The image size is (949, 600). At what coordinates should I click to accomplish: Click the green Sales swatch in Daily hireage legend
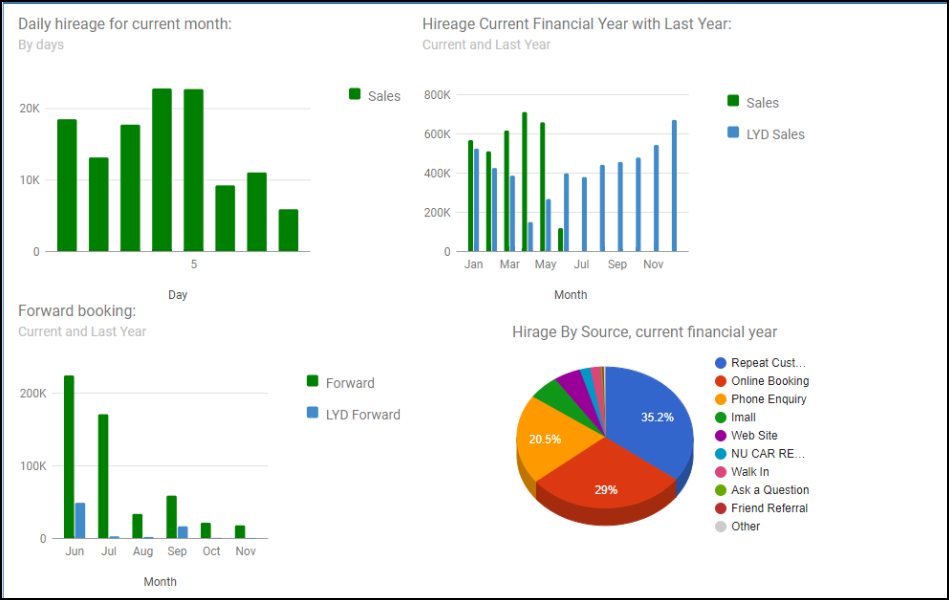[x=355, y=94]
